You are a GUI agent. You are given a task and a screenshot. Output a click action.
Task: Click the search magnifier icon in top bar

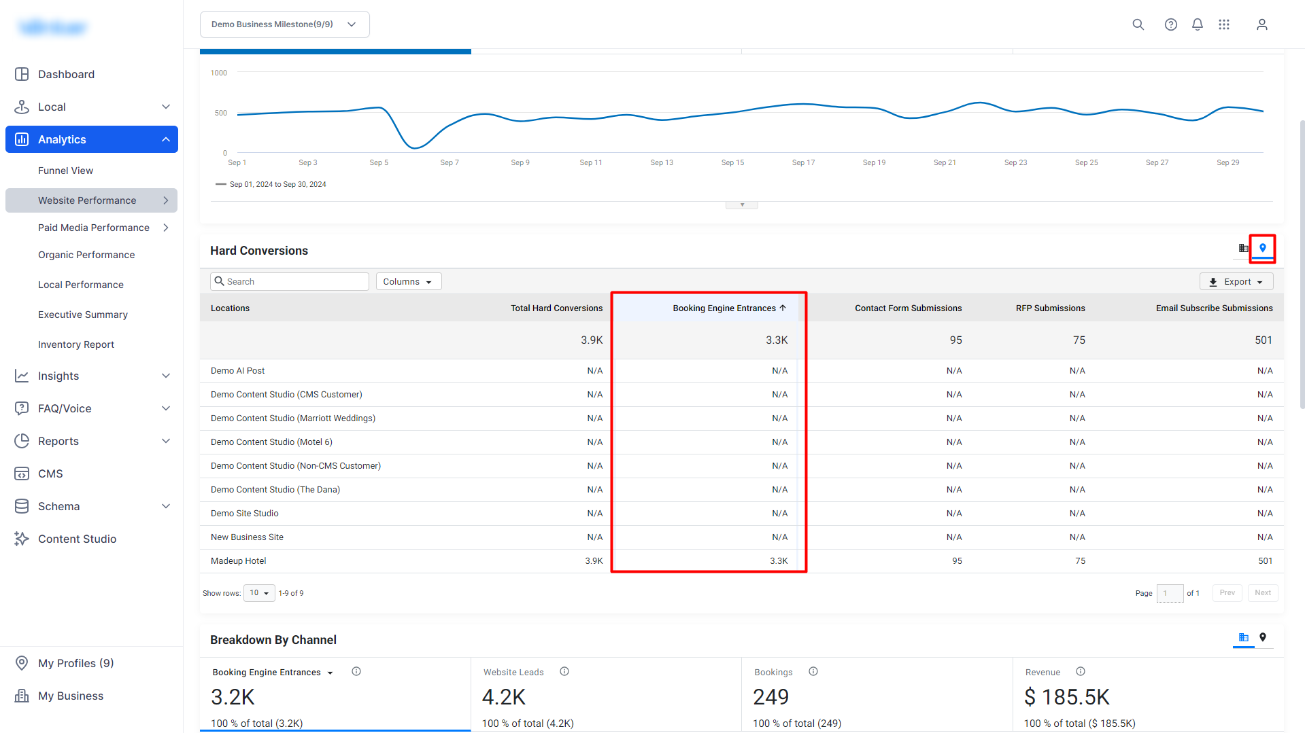point(1138,25)
